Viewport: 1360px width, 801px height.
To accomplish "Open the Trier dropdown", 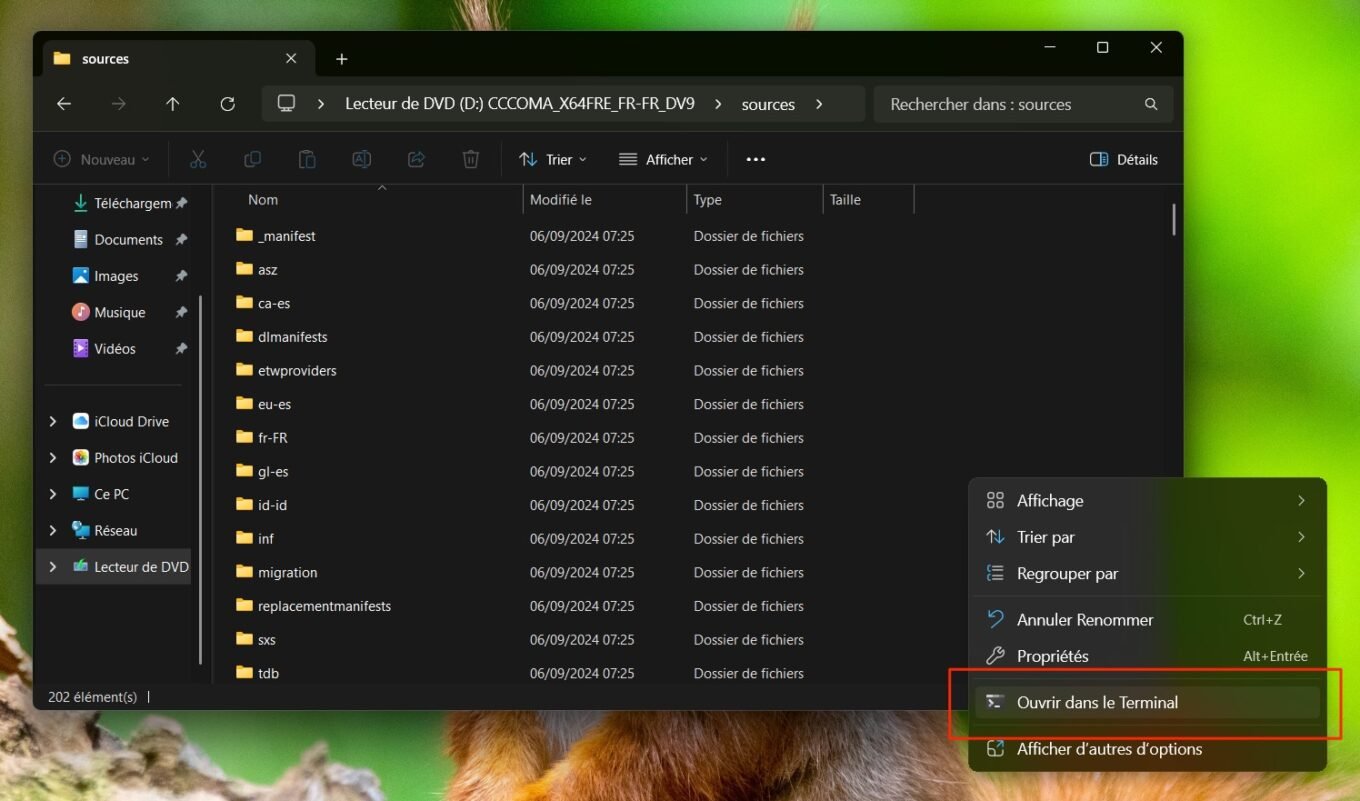I will (x=553, y=159).
